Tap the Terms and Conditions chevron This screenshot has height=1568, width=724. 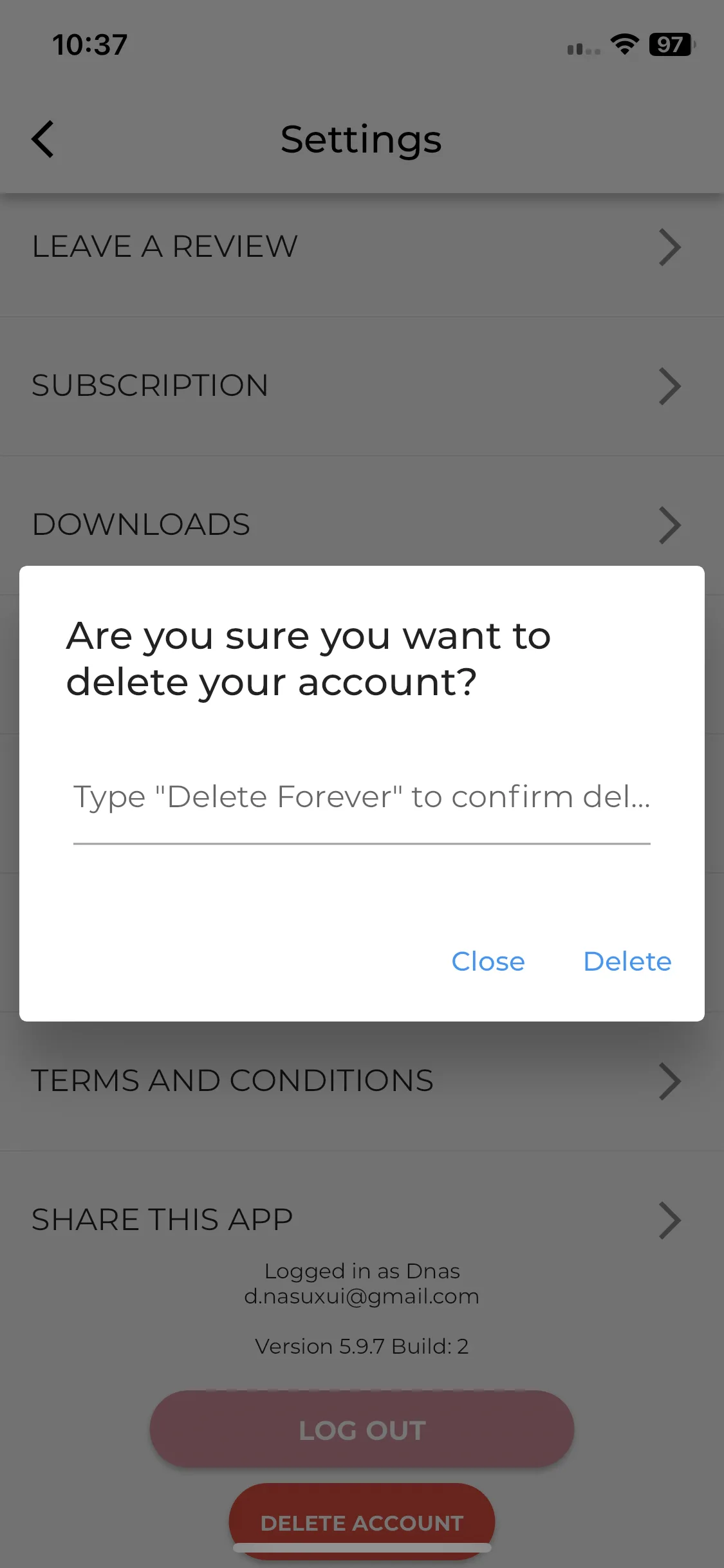(669, 1081)
